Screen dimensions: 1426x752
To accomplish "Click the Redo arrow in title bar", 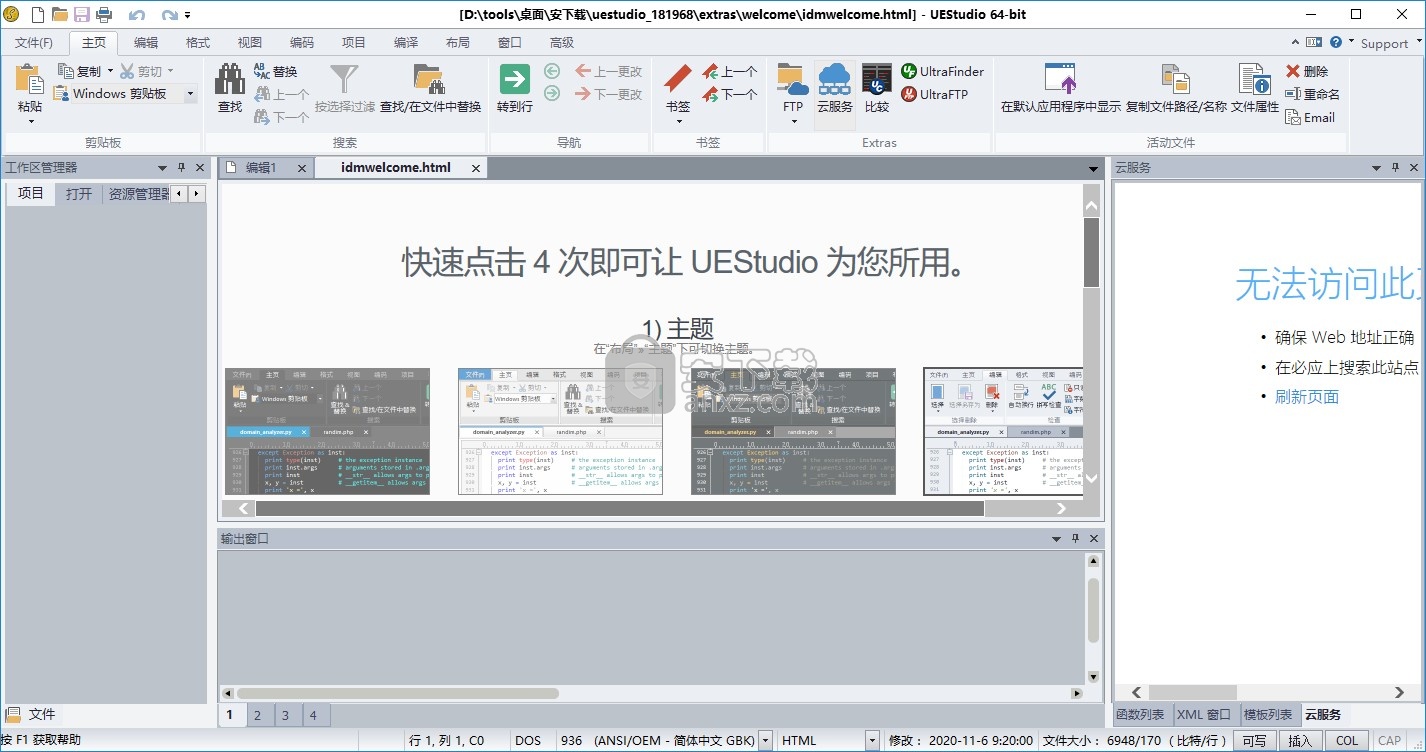I will tap(170, 14).
